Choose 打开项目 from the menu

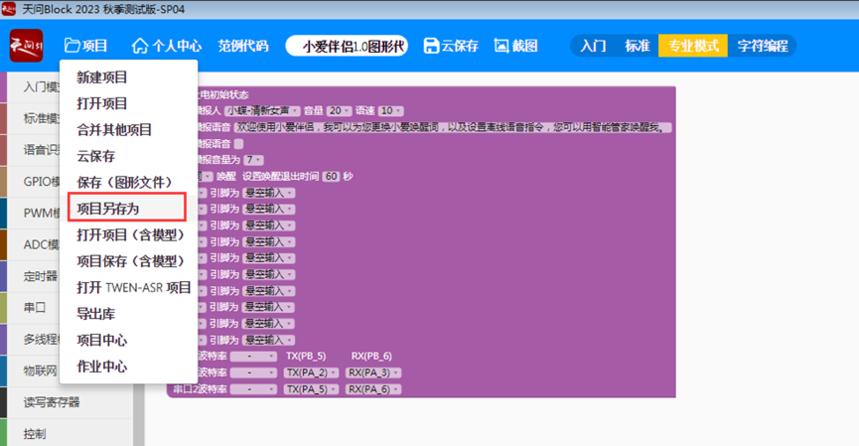(x=102, y=104)
